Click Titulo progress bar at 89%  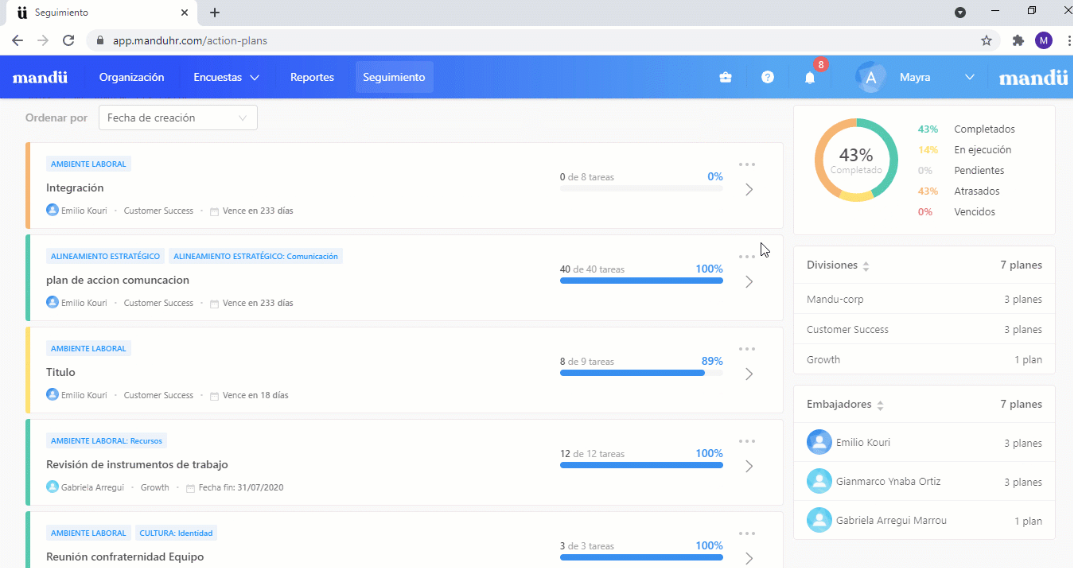coord(641,373)
